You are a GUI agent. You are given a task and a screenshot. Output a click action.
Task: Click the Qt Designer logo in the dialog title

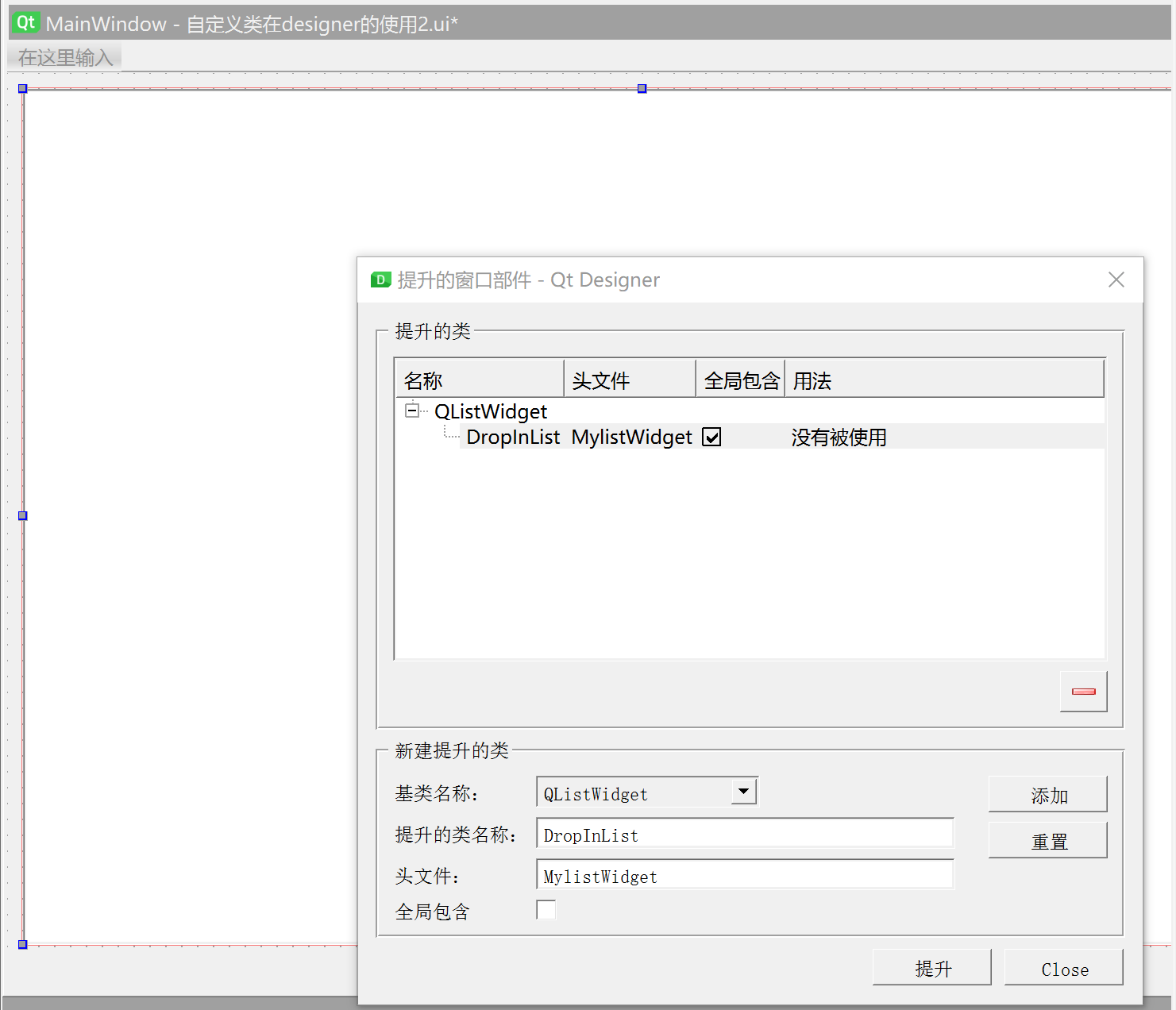(380, 279)
